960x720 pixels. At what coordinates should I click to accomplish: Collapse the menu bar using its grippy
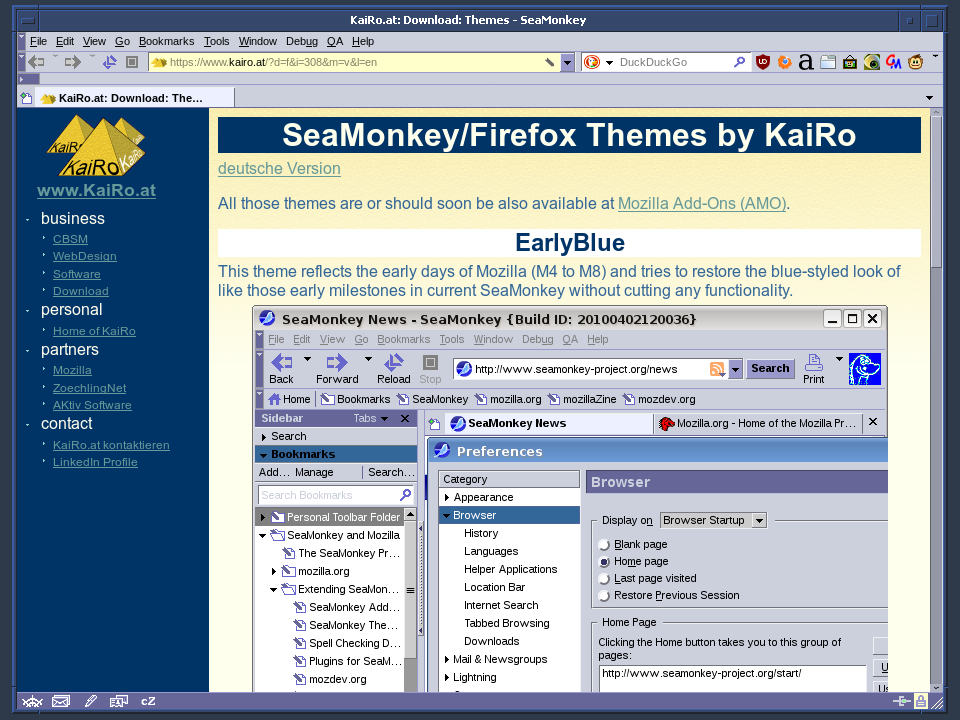(x=22, y=41)
